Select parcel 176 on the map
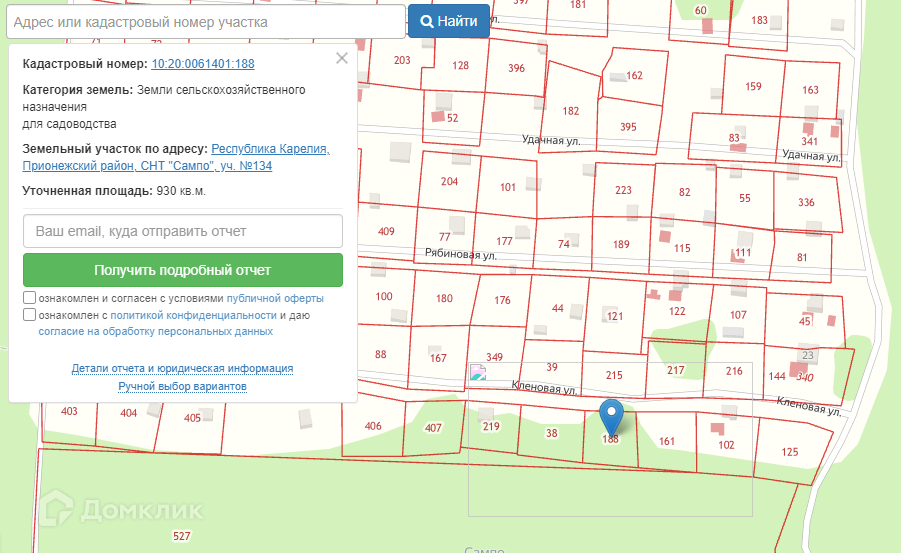 point(502,300)
